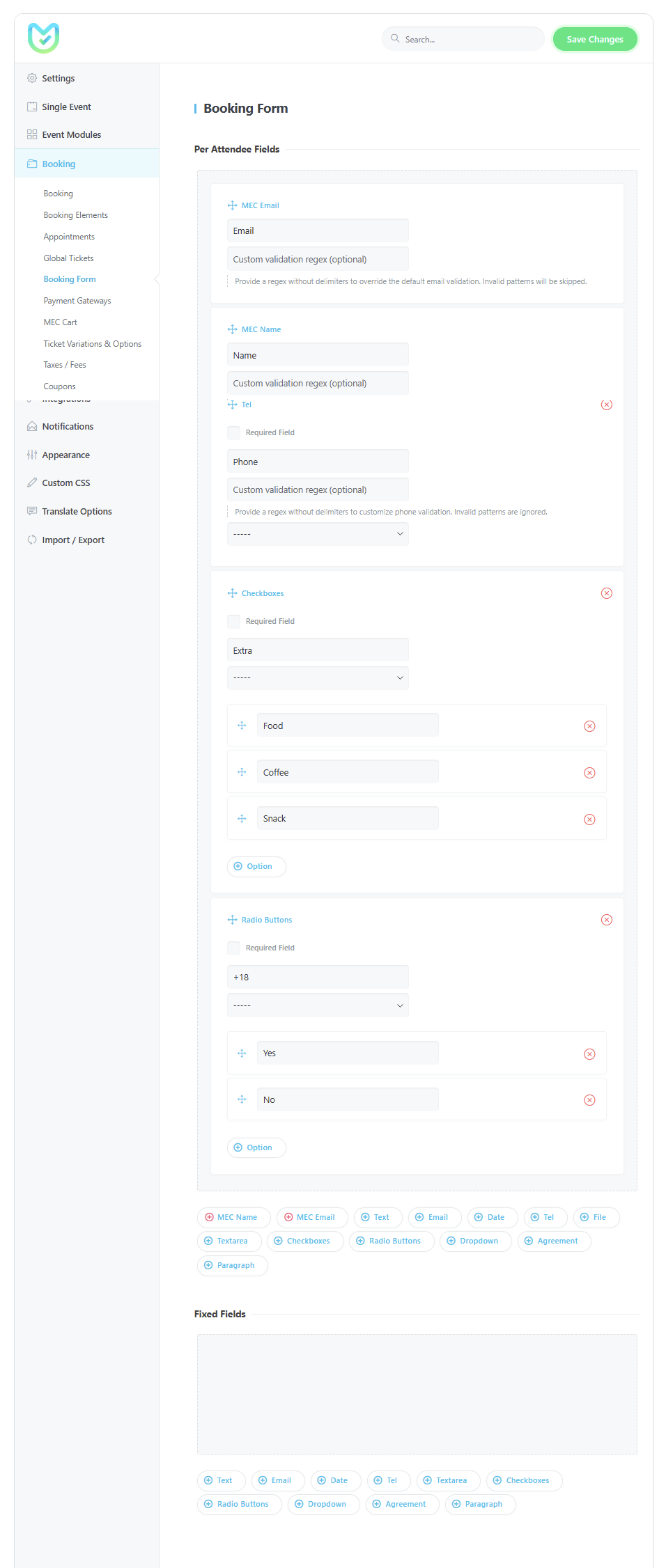Click the move handle beside the Coffee option
This screenshot has height=1568, width=666.
(242, 772)
